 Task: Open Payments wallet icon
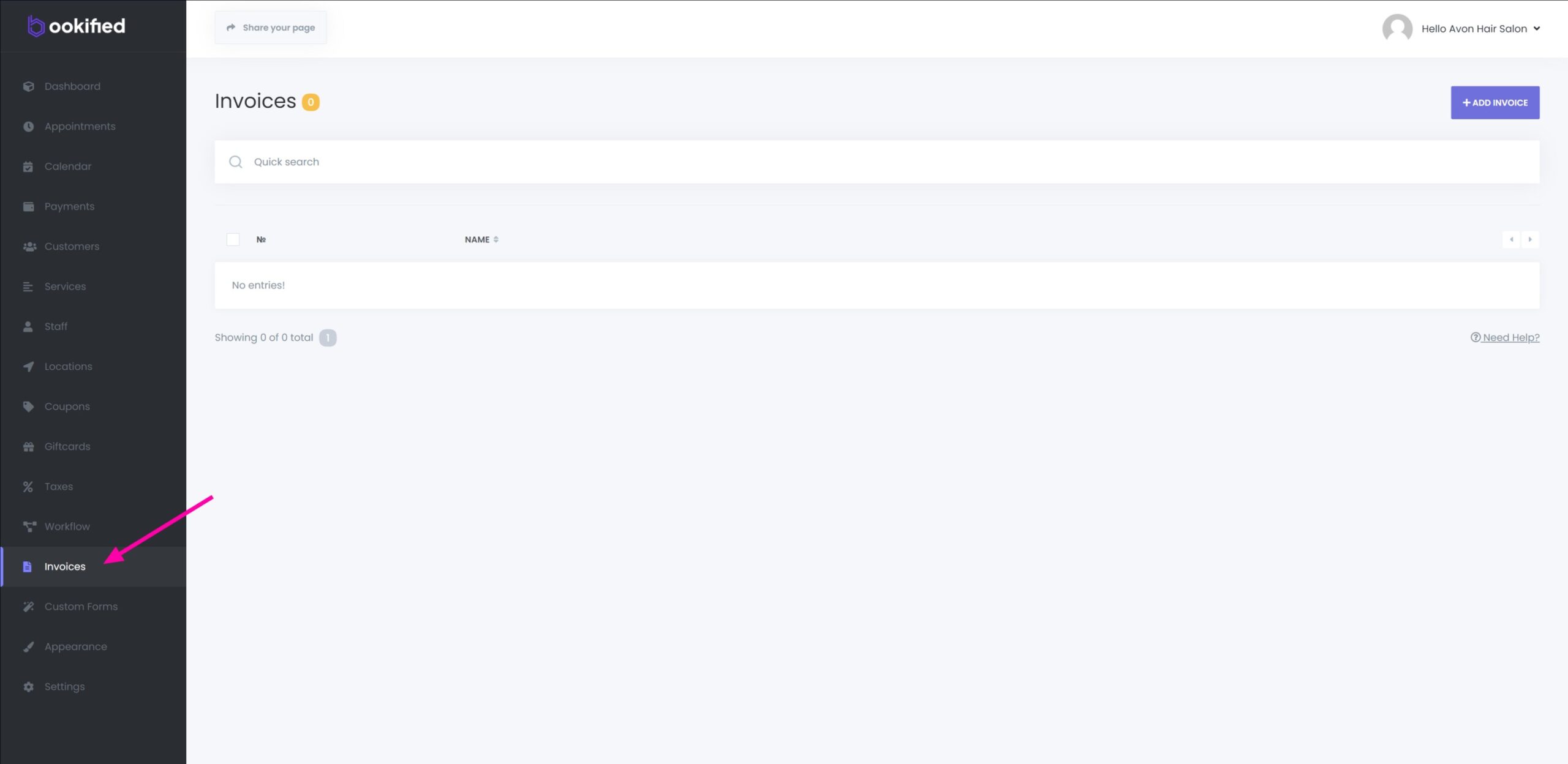click(28, 206)
